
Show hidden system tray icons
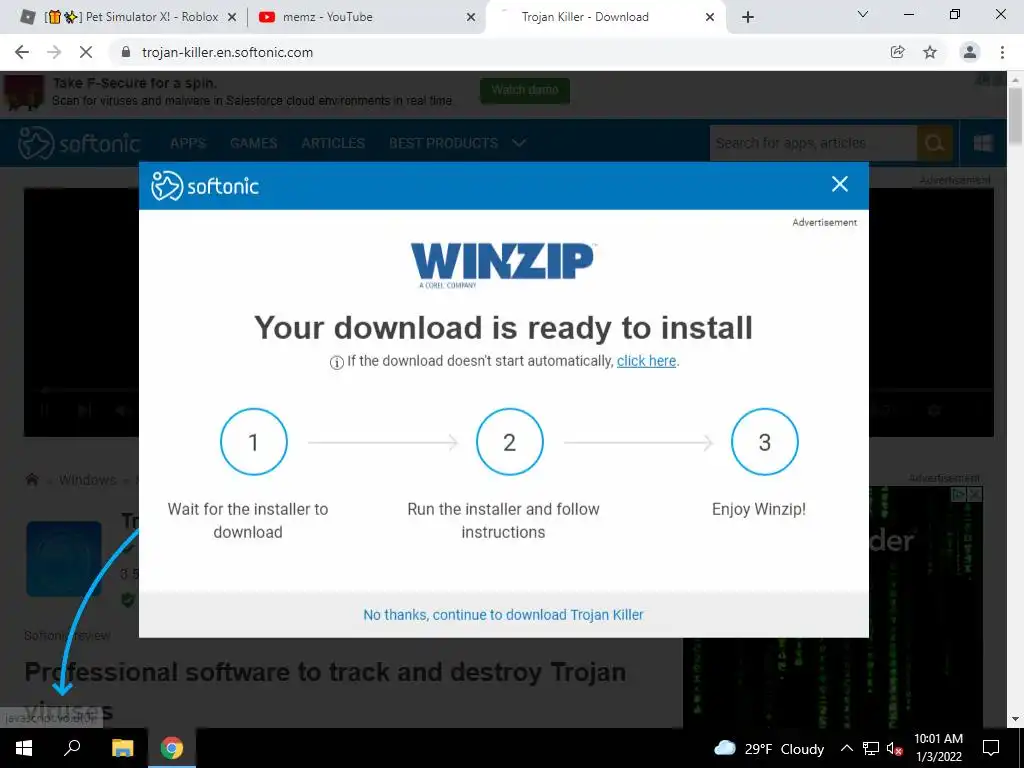846,748
